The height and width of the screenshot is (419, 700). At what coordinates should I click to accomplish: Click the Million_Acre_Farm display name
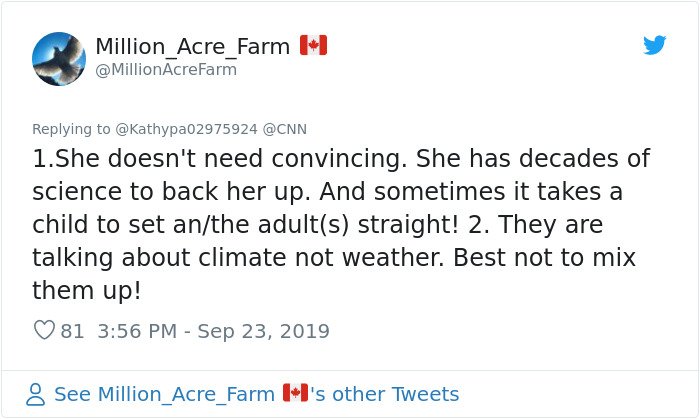193,46
